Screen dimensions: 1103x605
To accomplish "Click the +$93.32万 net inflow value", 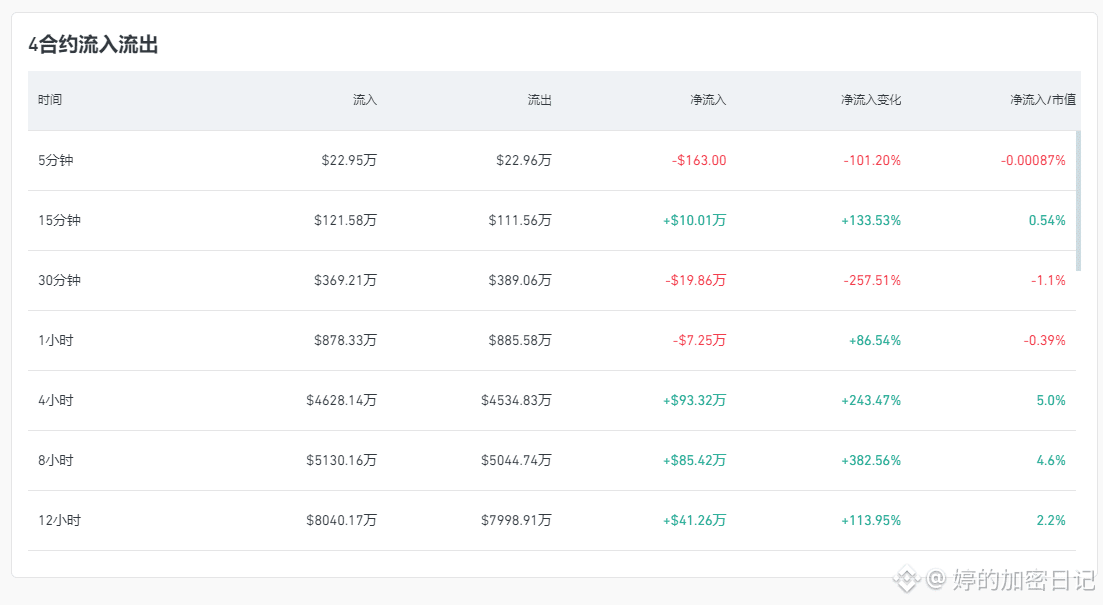I will (694, 400).
